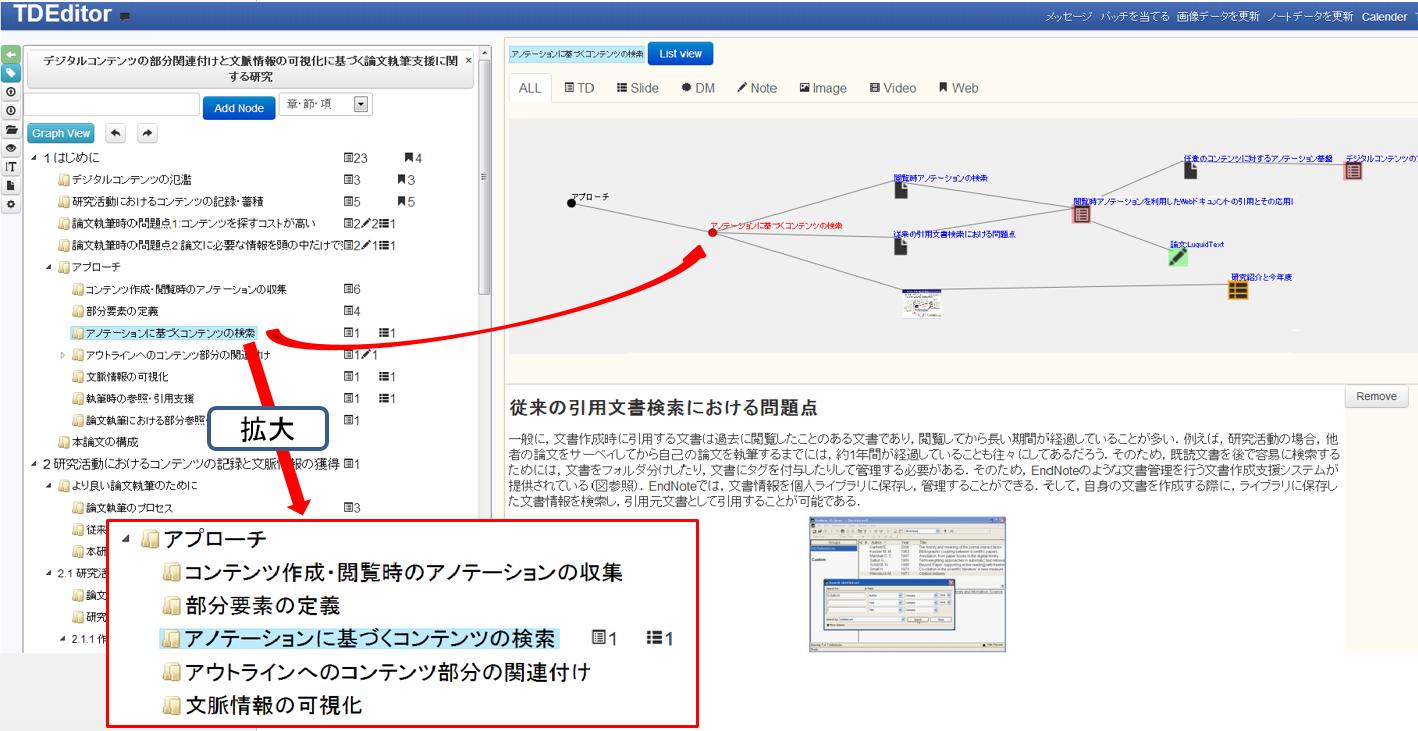Select the tag icon in left sidebar
The image size is (1418, 731).
11,73
